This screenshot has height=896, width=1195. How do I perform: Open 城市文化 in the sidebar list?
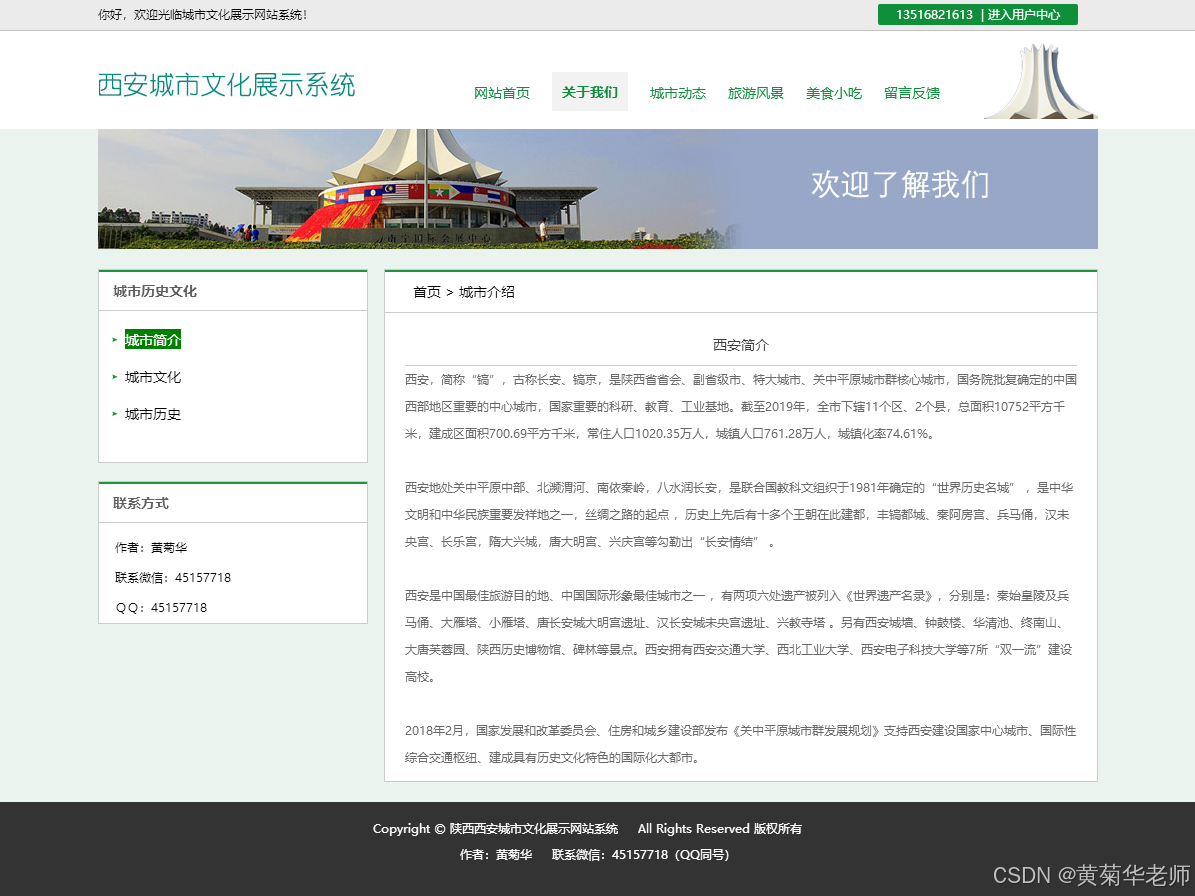coord(152,377)
